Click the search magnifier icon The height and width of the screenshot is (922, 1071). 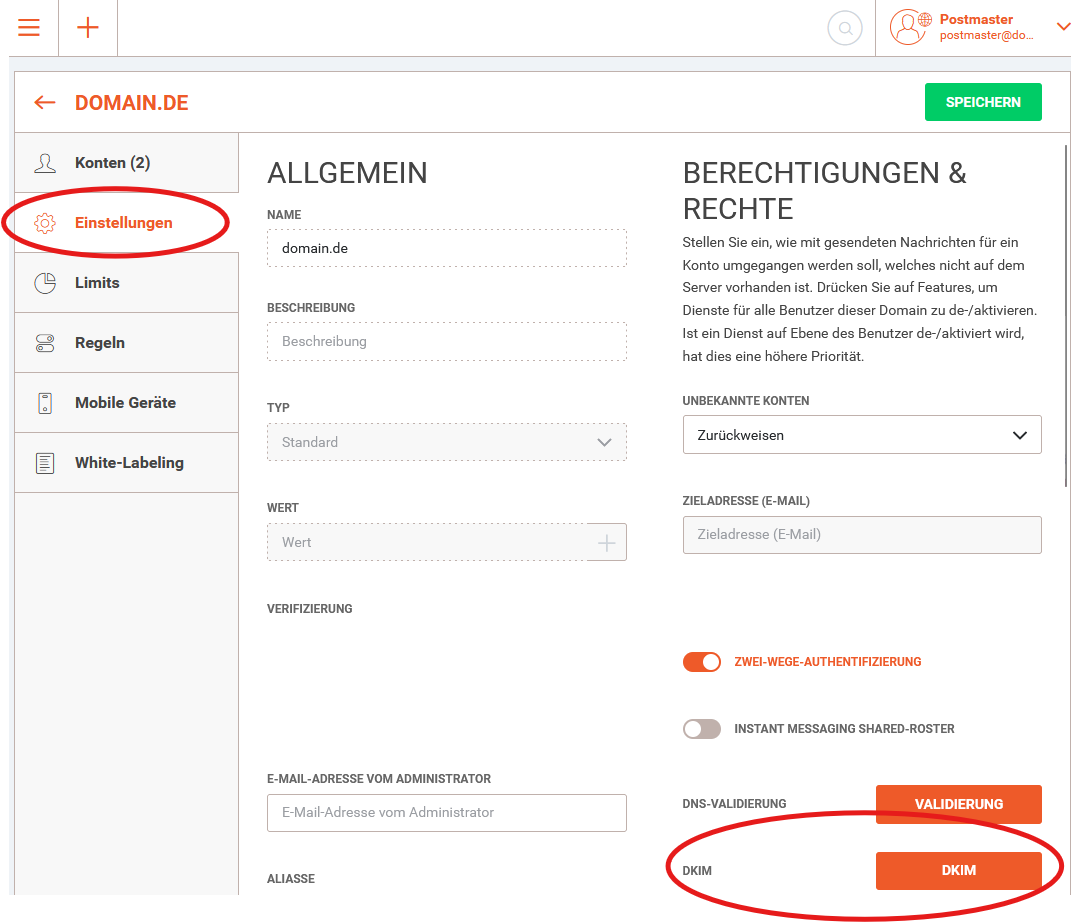pyautogui.click(x=845, y=28)
